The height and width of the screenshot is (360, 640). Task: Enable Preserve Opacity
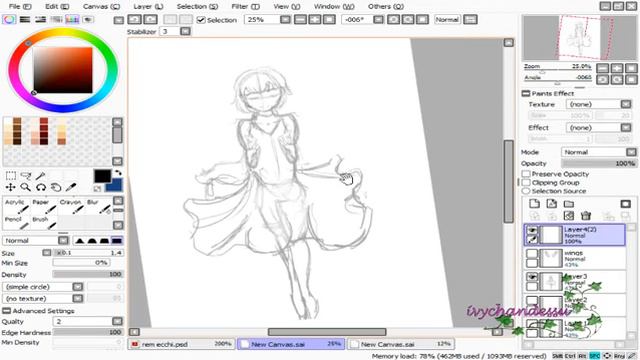pos(526,174)
